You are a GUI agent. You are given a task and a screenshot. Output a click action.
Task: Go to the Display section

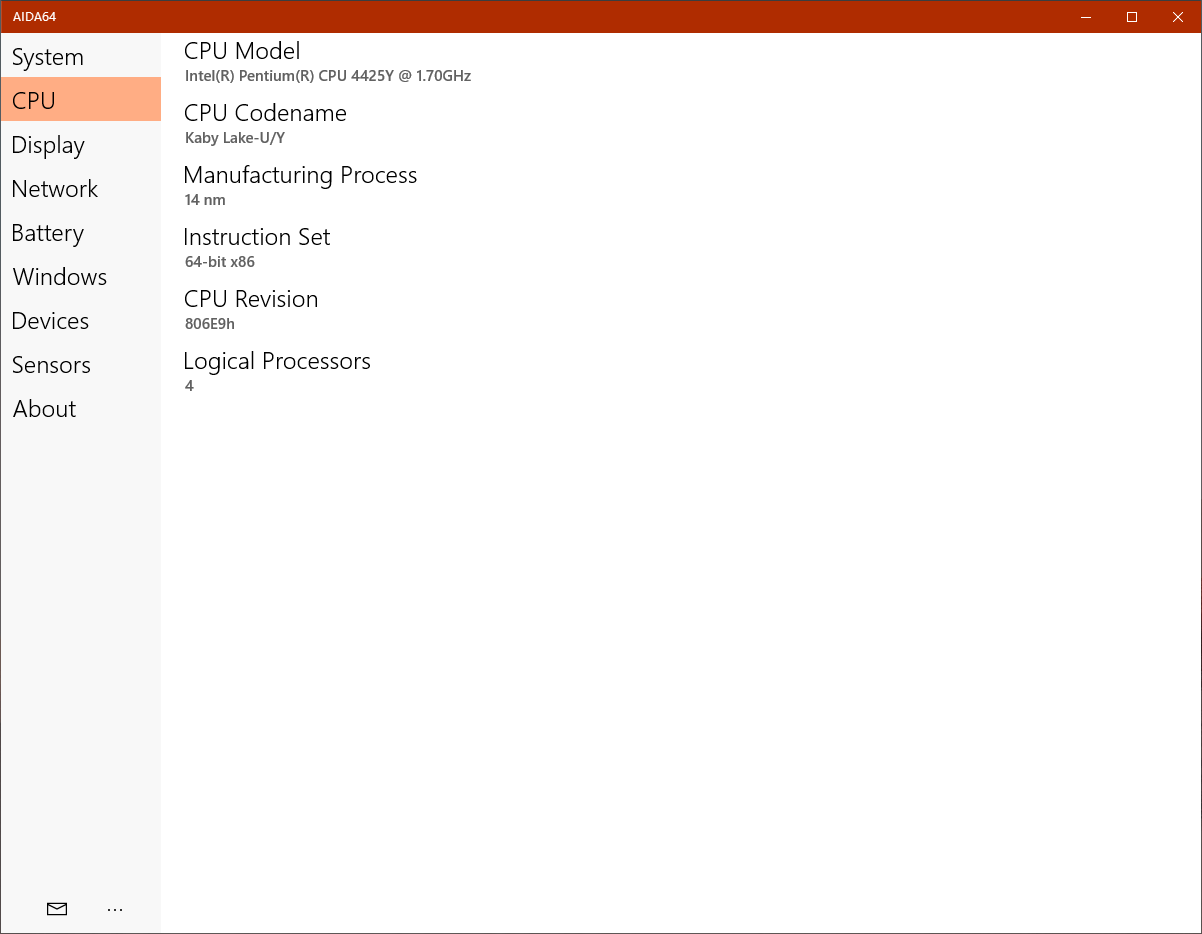point(81,144)
